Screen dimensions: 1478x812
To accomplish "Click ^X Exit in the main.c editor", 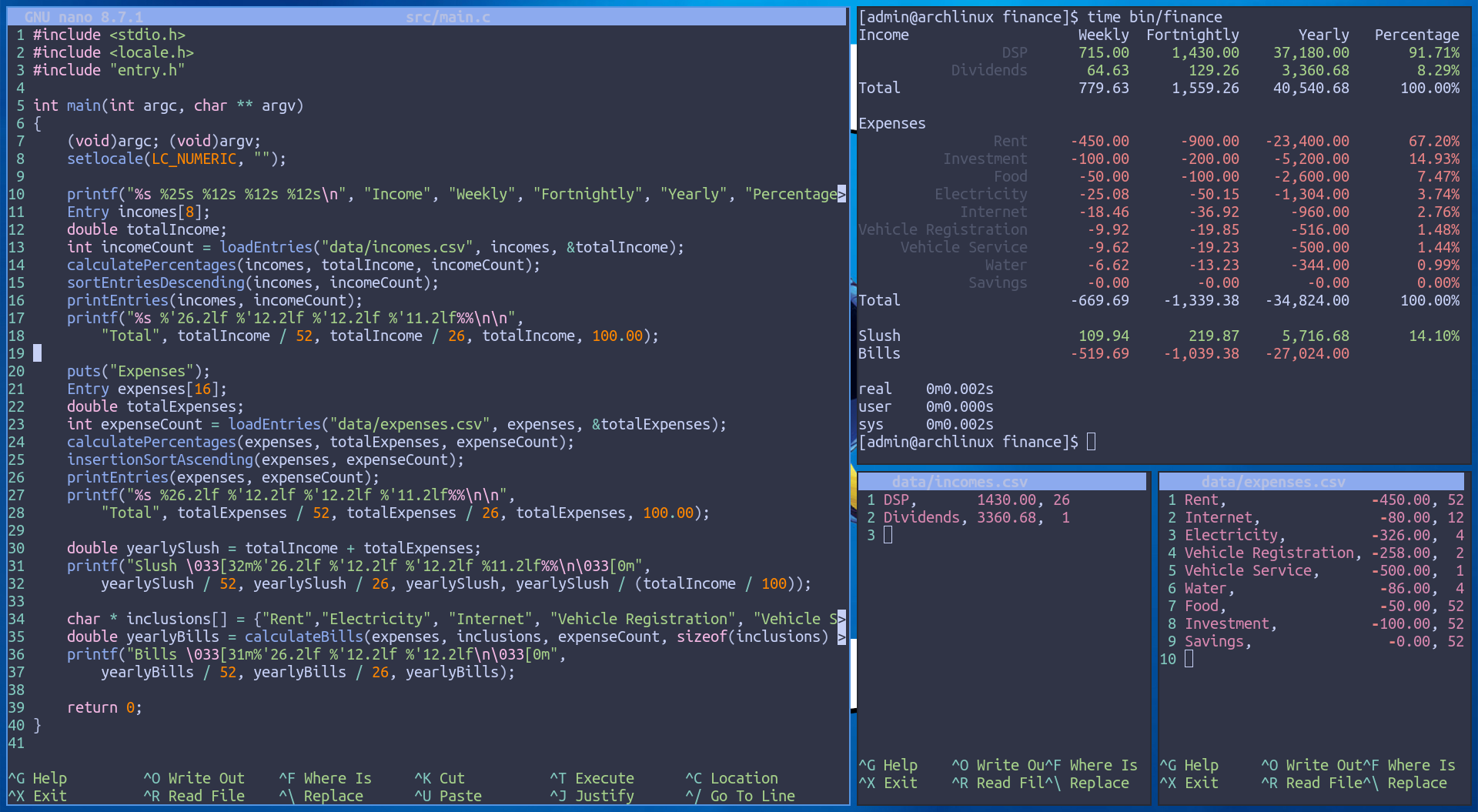I will pos(38,796).
